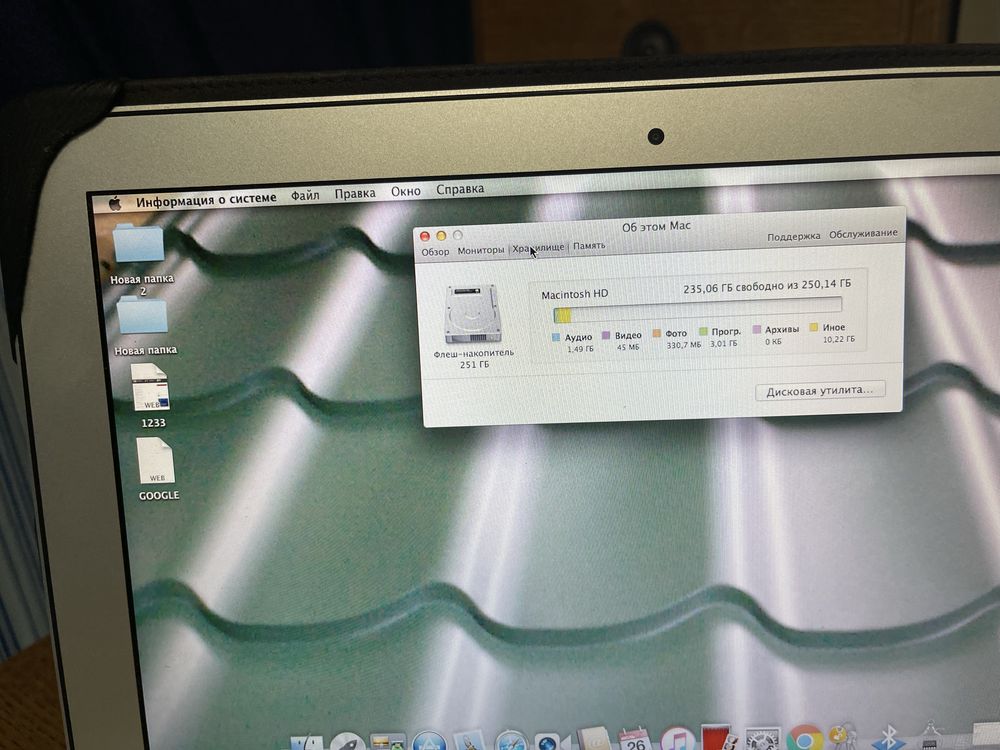Open Calendar showing 26 in the Dock

click(x=635, y=740)
